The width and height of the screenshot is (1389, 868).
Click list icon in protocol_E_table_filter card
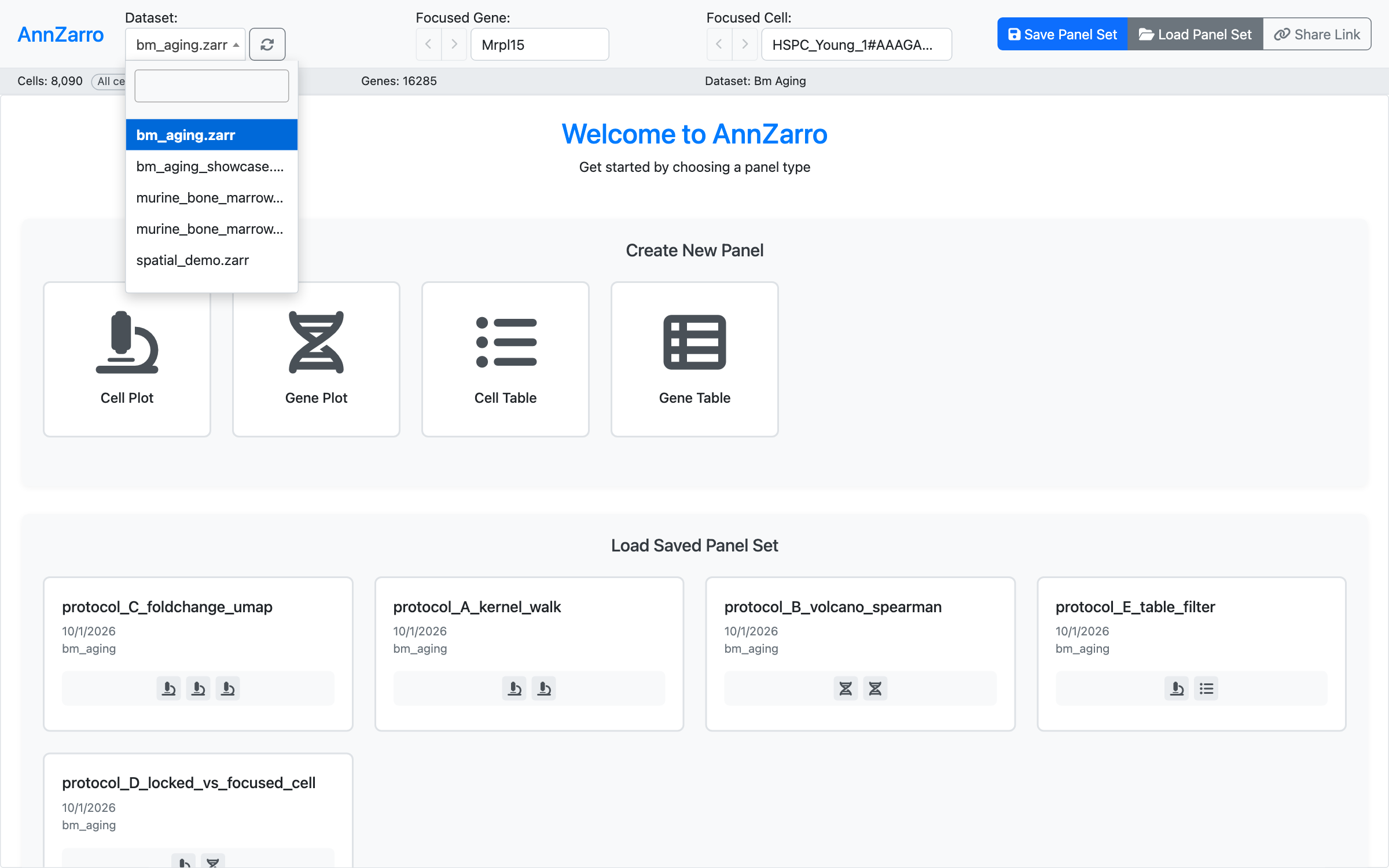click(x=1206, y=689)
